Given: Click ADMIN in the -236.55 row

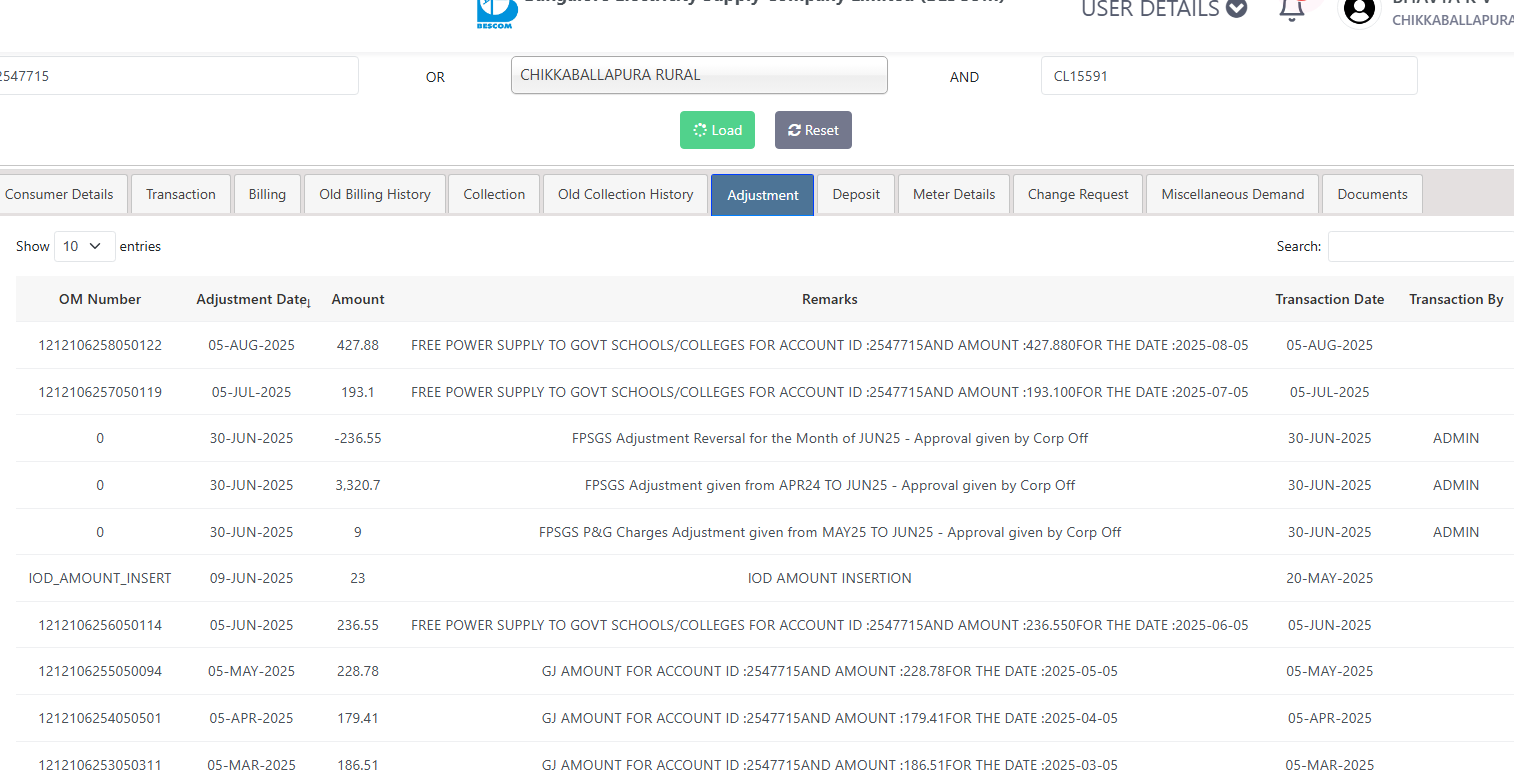Looking at the screenshot, I should tap(1456, 438).
